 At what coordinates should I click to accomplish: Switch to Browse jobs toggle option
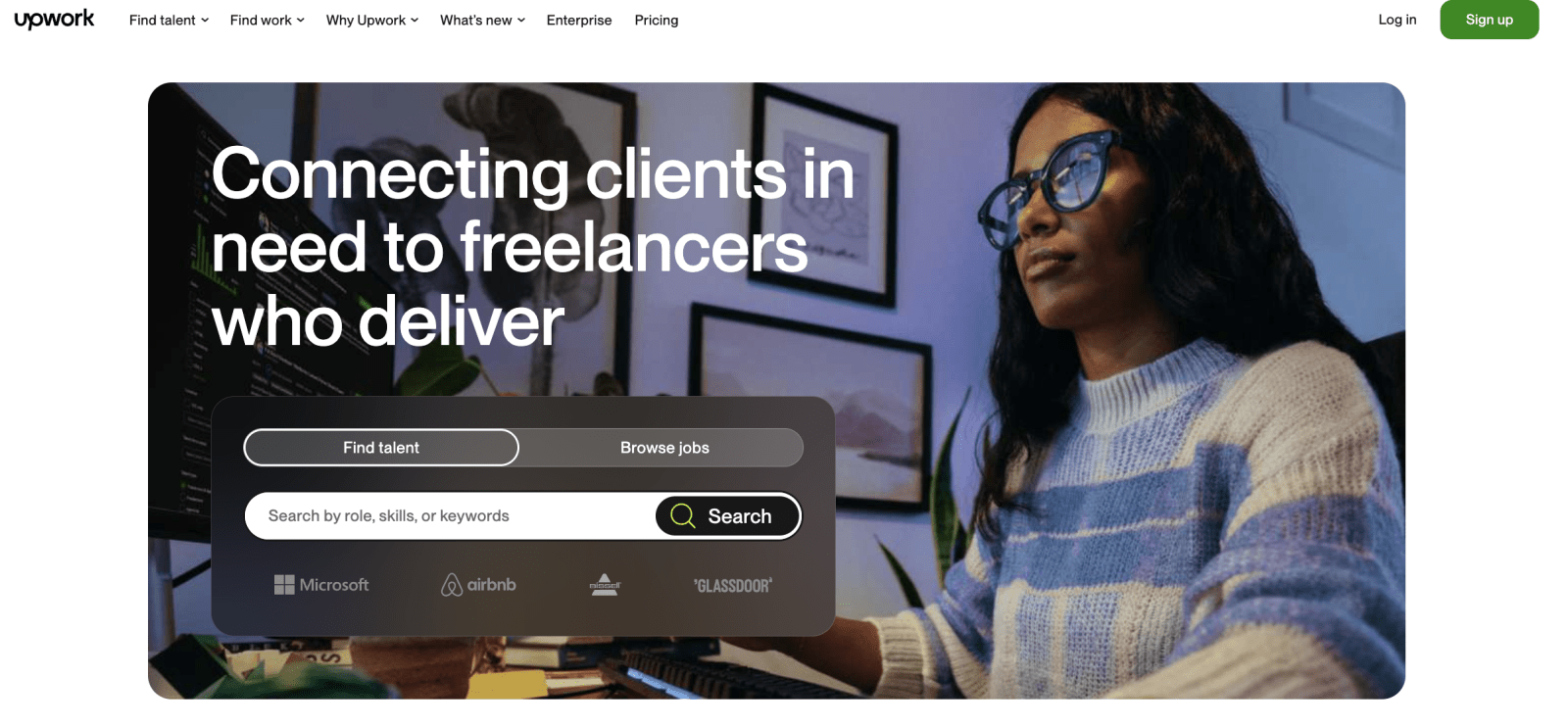(664, 448)
